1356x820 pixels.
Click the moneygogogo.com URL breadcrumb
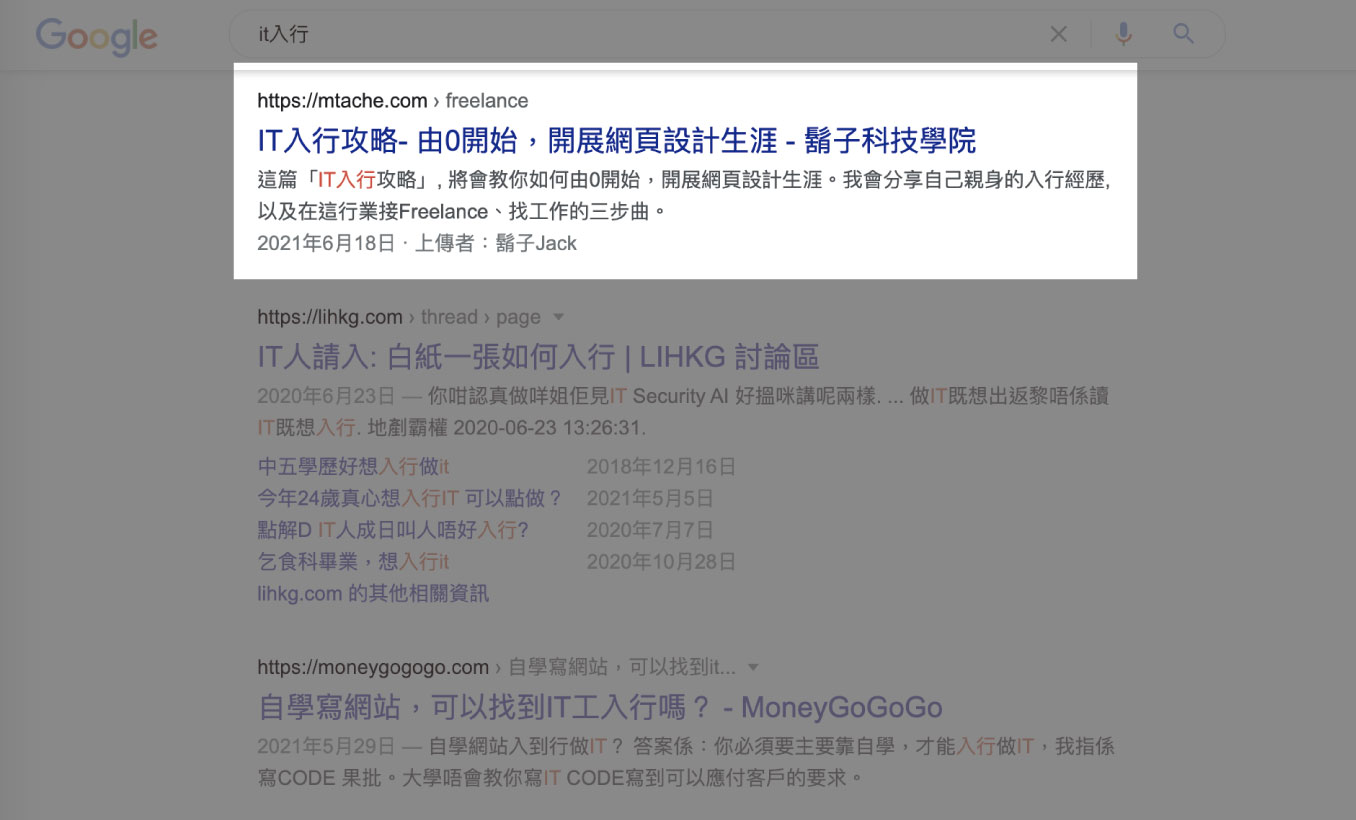[x=372, y=667]
